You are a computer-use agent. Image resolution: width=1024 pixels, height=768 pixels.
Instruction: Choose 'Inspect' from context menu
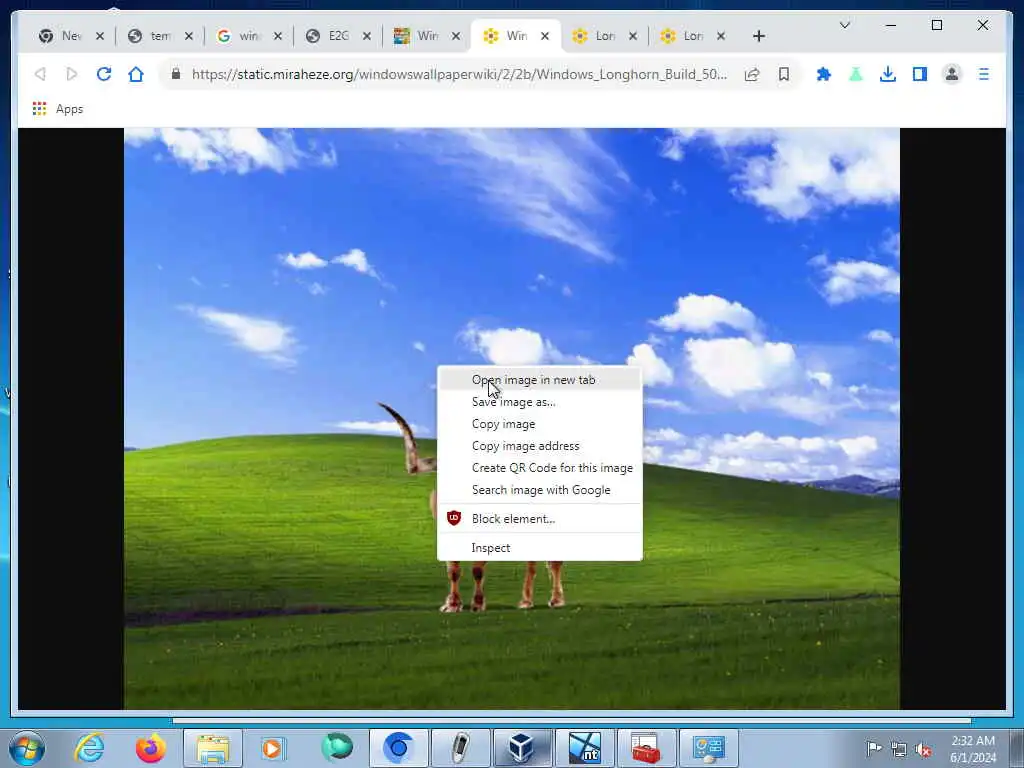coord(539,548)
